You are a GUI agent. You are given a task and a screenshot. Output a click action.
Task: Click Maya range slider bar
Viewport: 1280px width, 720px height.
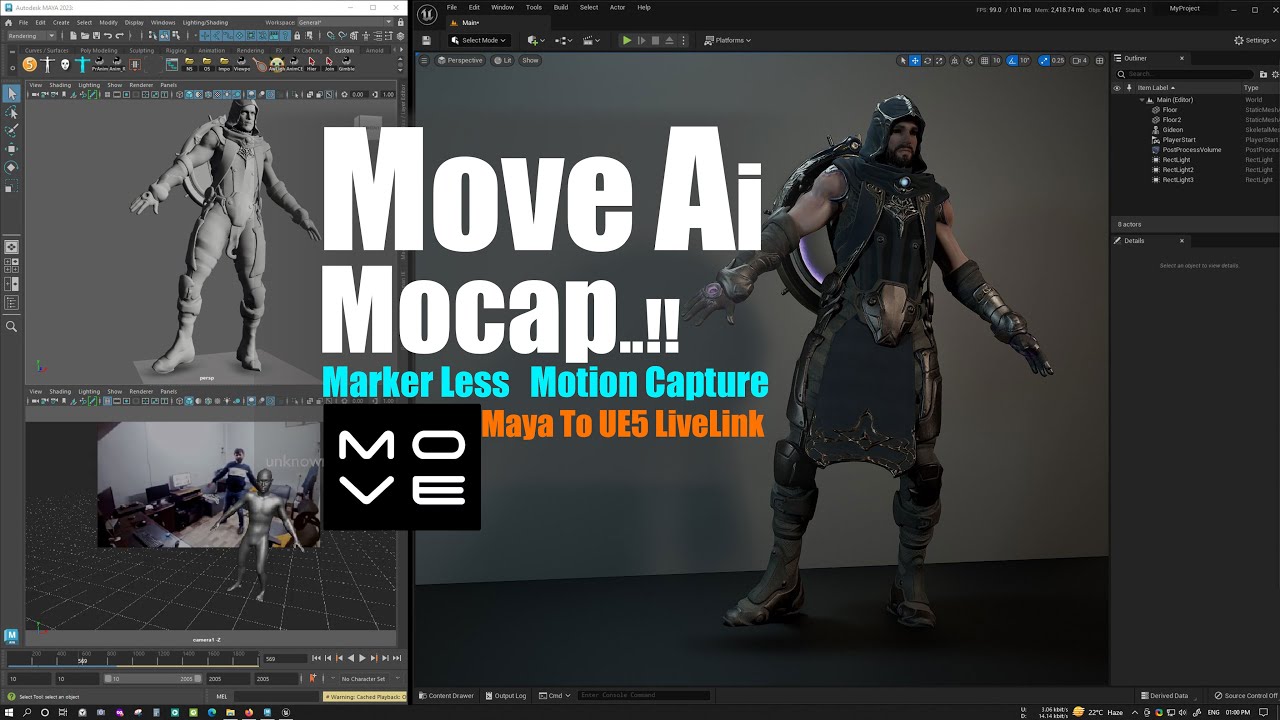tap(155, 678)
